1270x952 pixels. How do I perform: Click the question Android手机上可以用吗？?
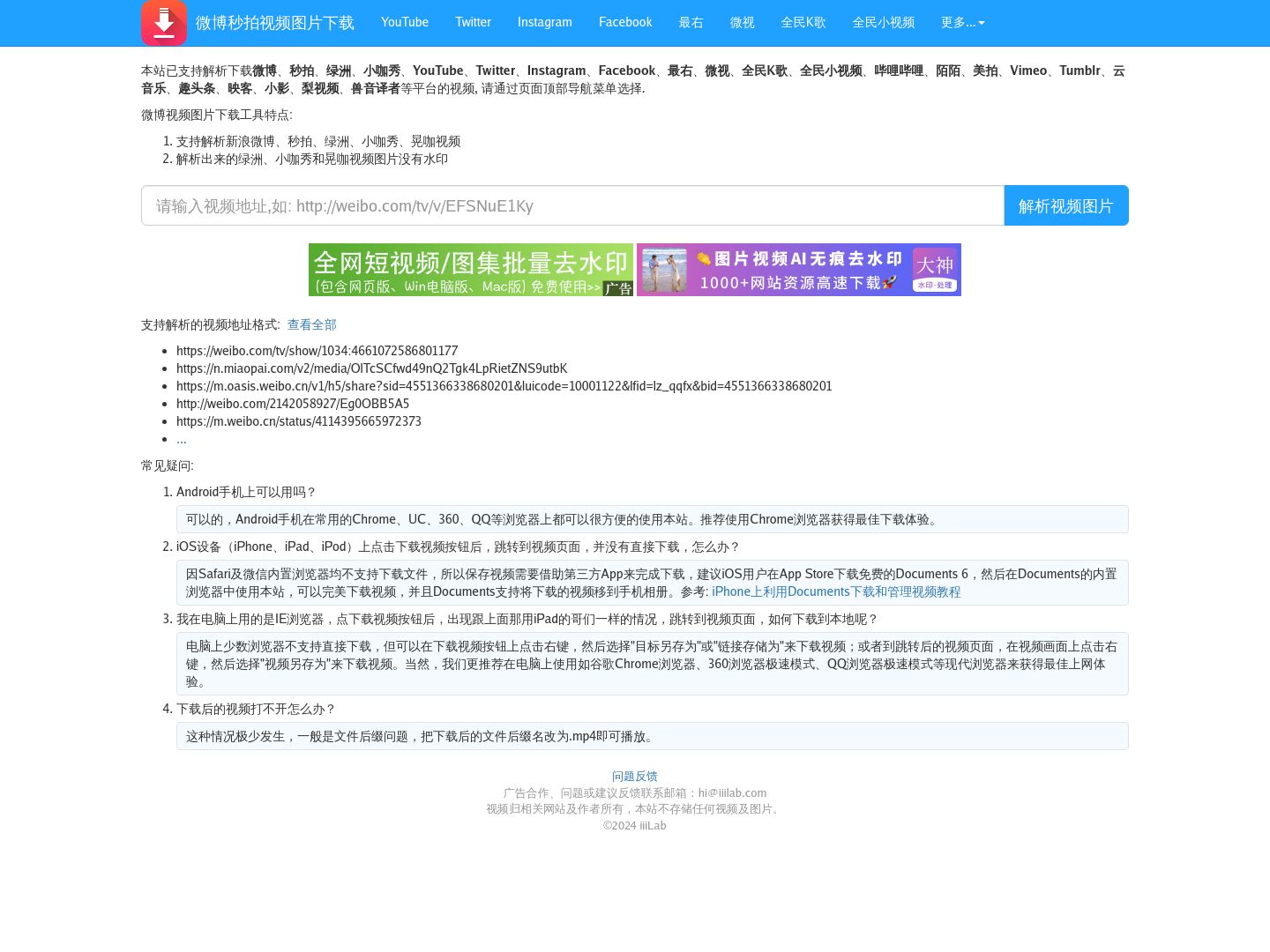click(x=246, y=492)
